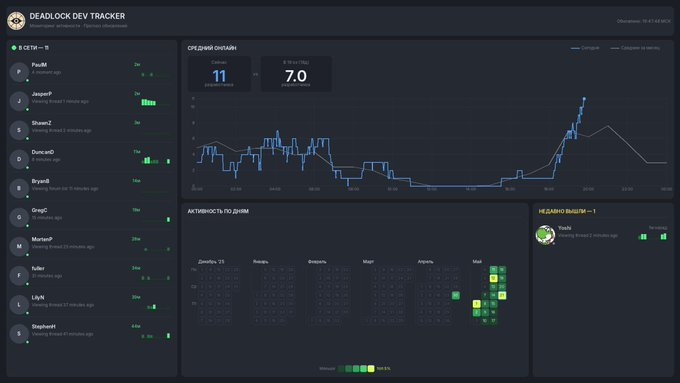This screenshot has height=383, width=680.
Task: Toggle the Среднее за месяц legend series
Action: [x=635, y=48]
